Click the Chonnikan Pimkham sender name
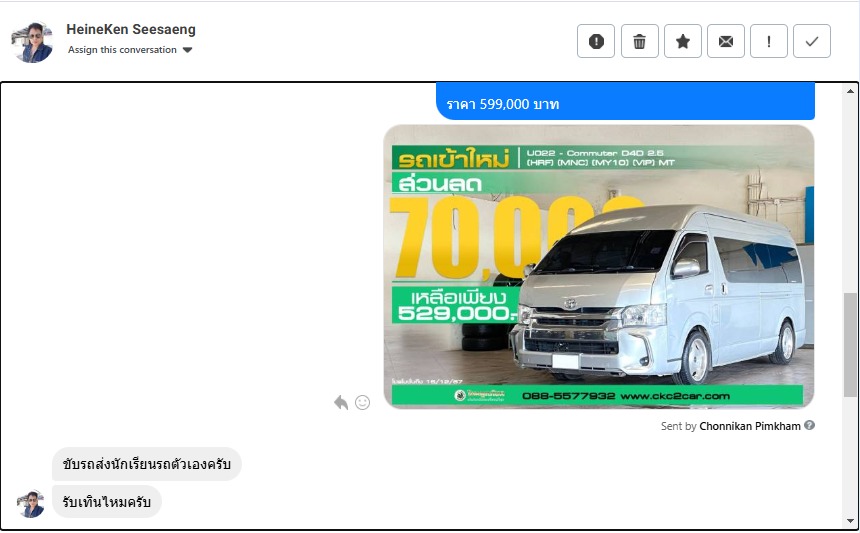The height and width of the screenshot is (533, 860). (x=750, y=426)
